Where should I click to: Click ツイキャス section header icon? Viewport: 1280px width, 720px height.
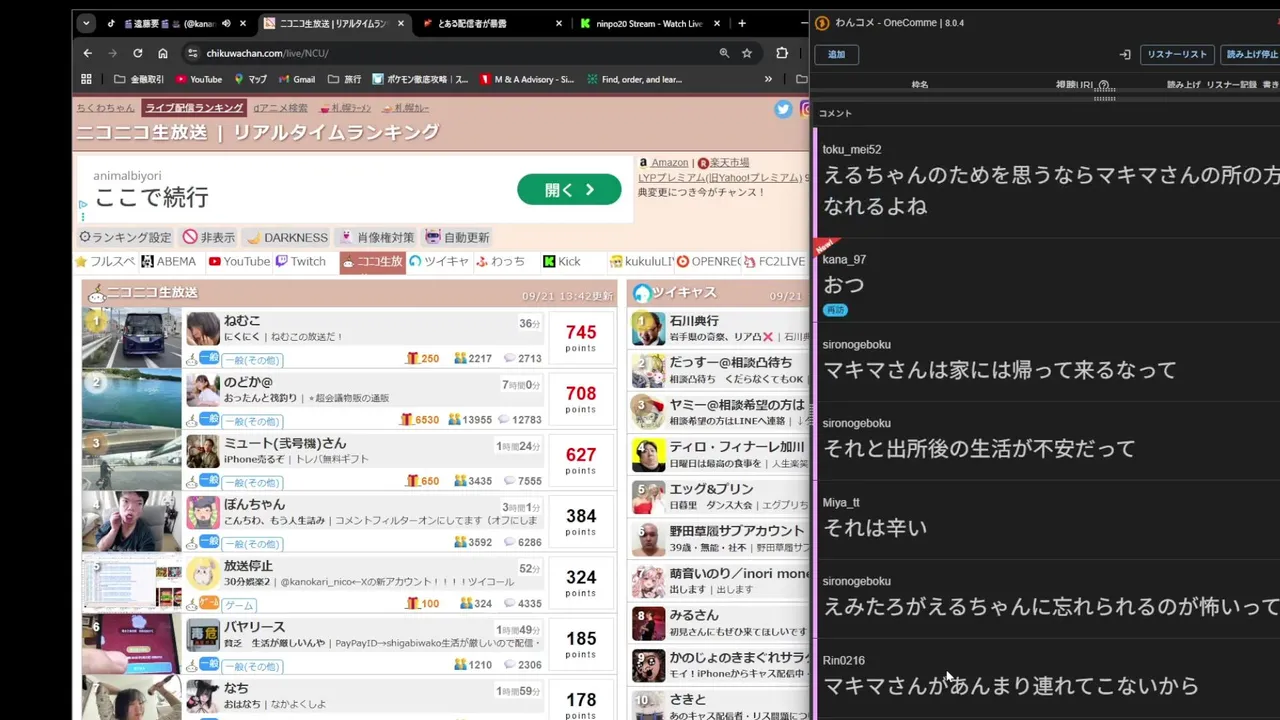tap(642, 293)
